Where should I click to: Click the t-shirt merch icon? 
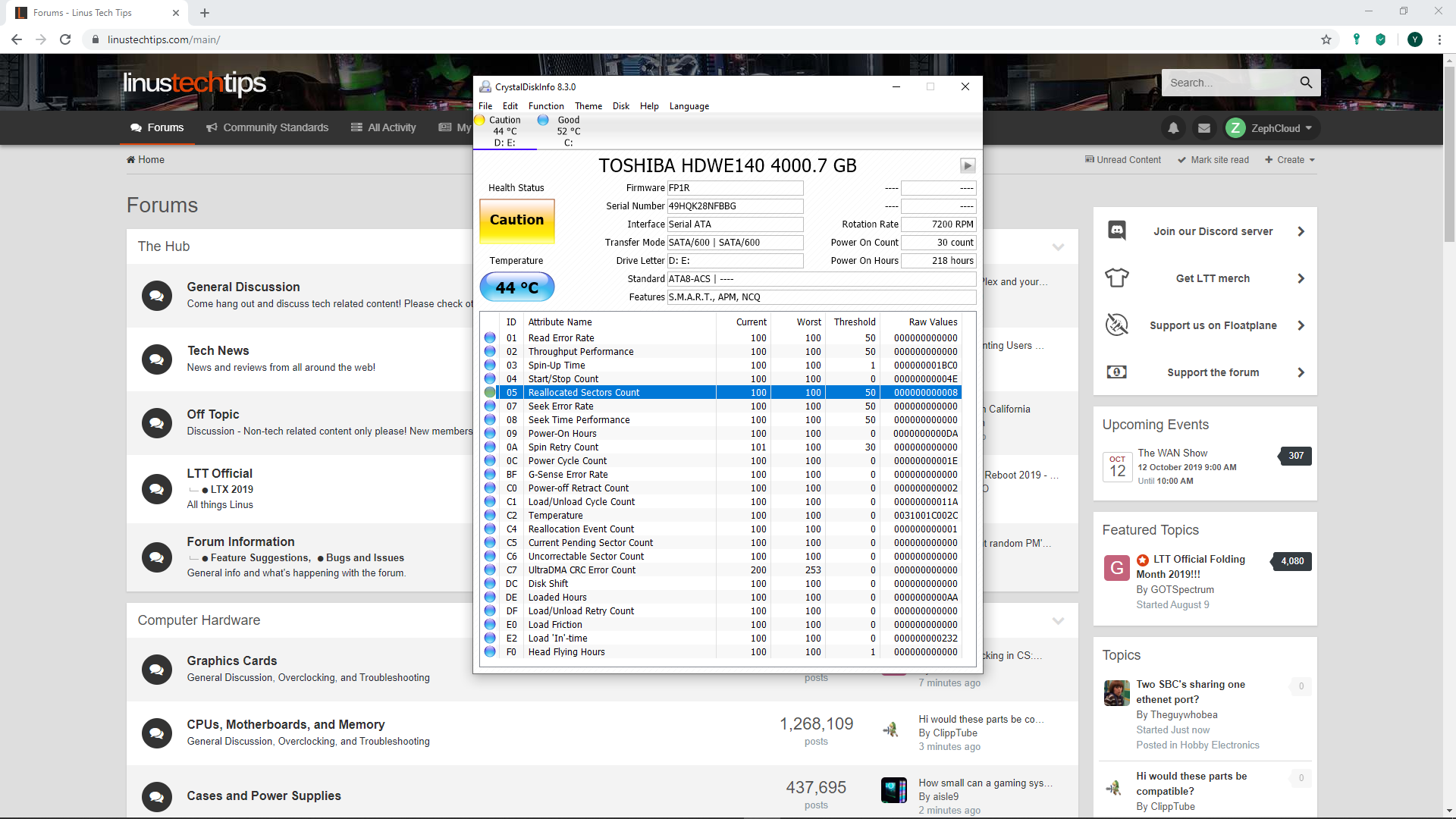coord(1117,278)
